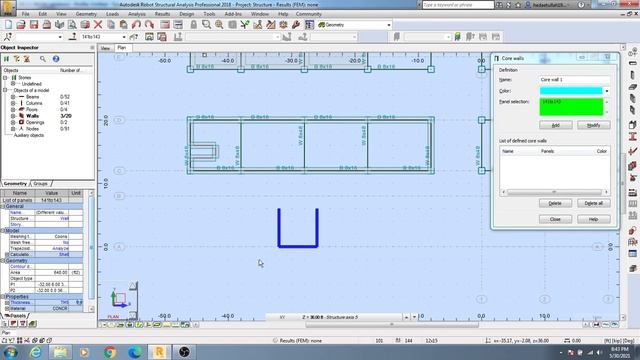The height and width of the screenshot is (360, 640).
Task: Open the panel selection 141to143 dropdown
Action: coord(124,37)
